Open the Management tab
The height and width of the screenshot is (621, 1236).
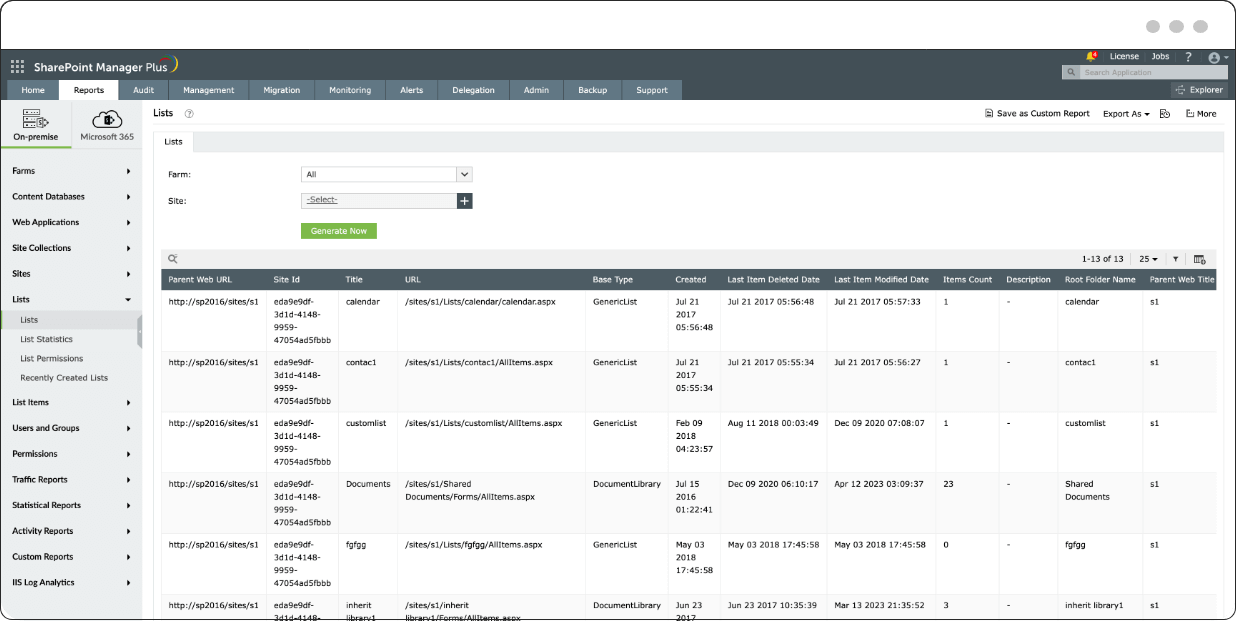point(208,90)
